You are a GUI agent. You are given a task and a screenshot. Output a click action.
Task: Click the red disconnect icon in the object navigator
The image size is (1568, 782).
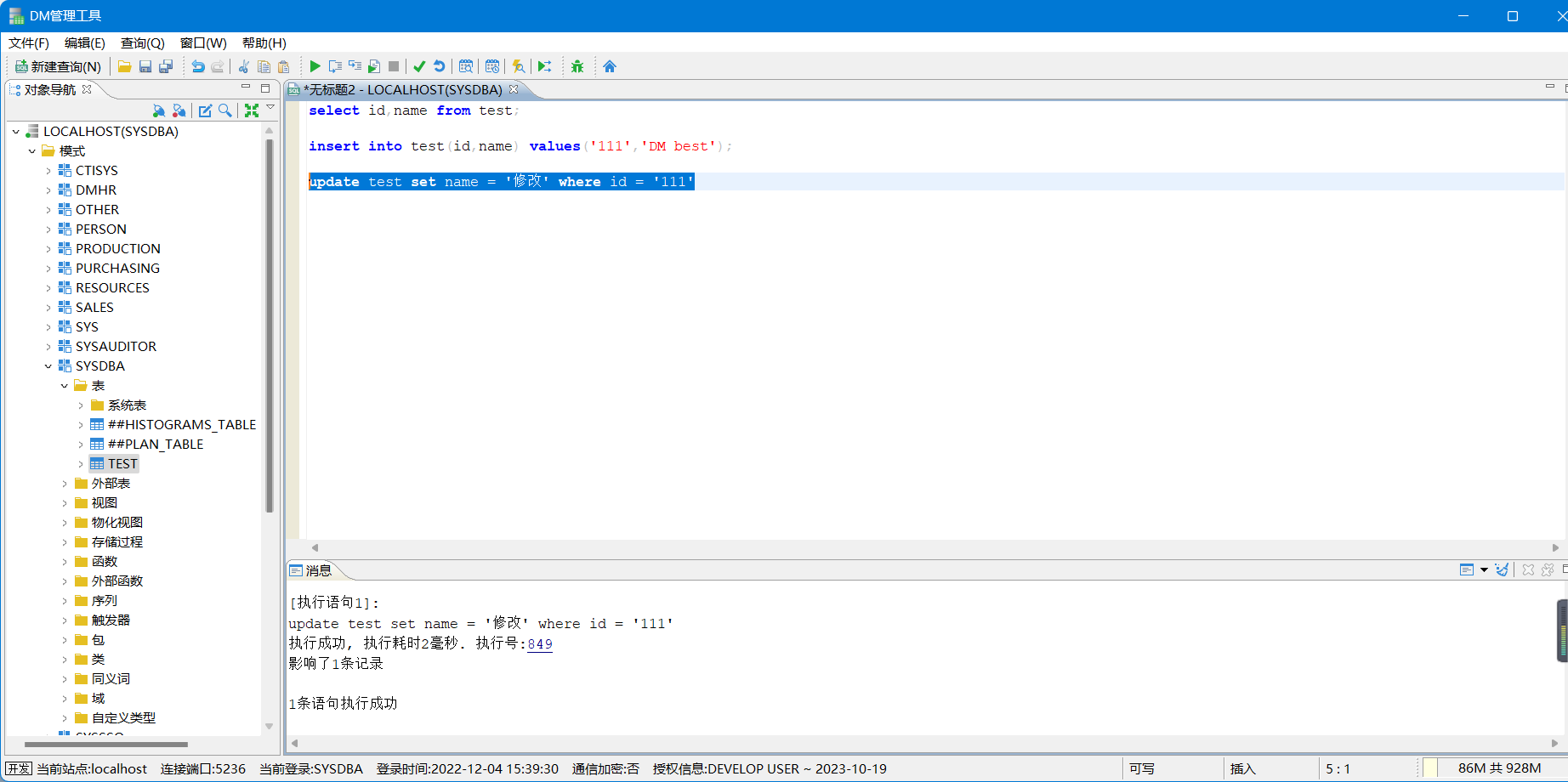click(179, 110)
